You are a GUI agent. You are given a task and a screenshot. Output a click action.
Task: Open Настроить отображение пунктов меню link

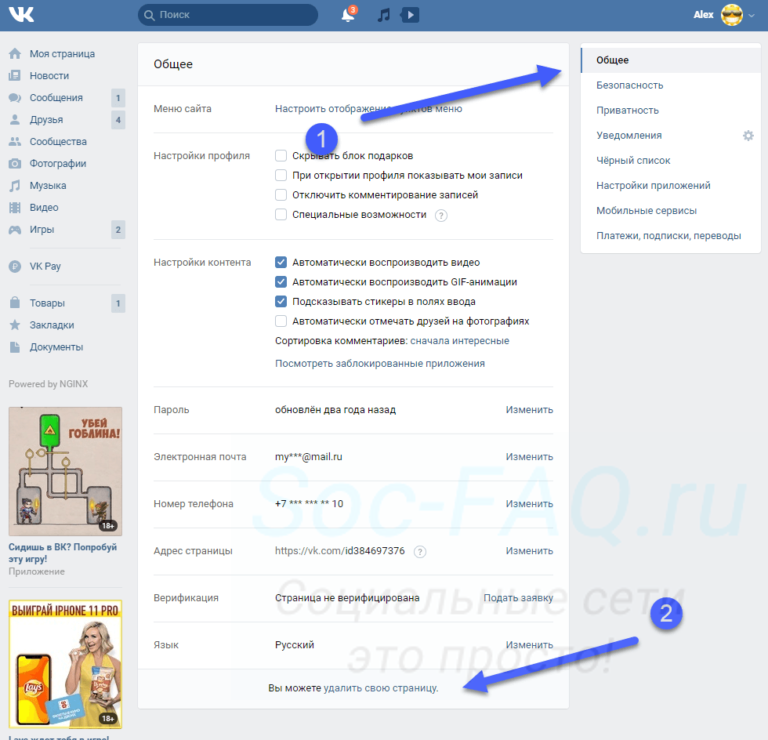coord(368,109)
